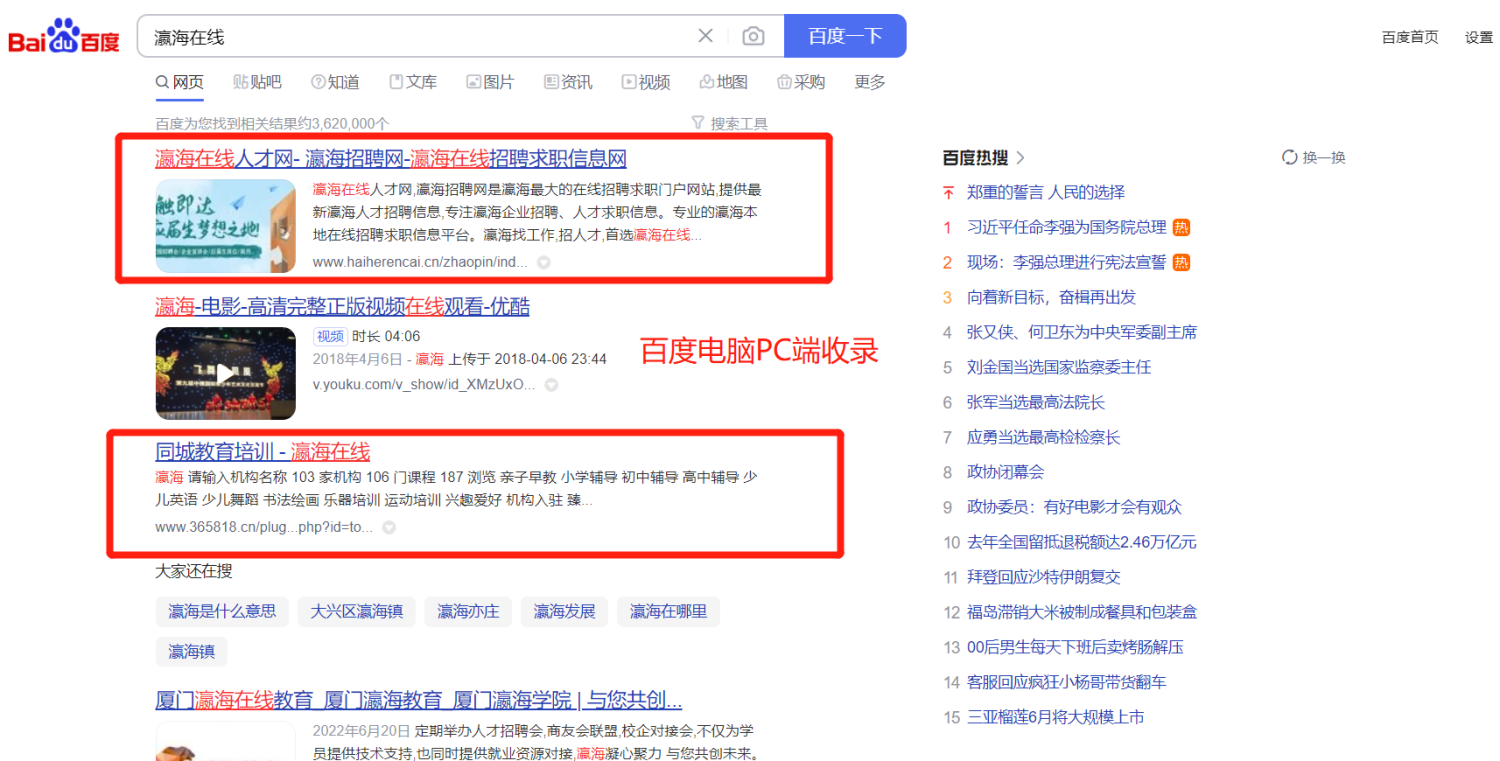The image size is (1500, 761).
Task: Open the 文库 tab
Action: (x=413, y=82)
